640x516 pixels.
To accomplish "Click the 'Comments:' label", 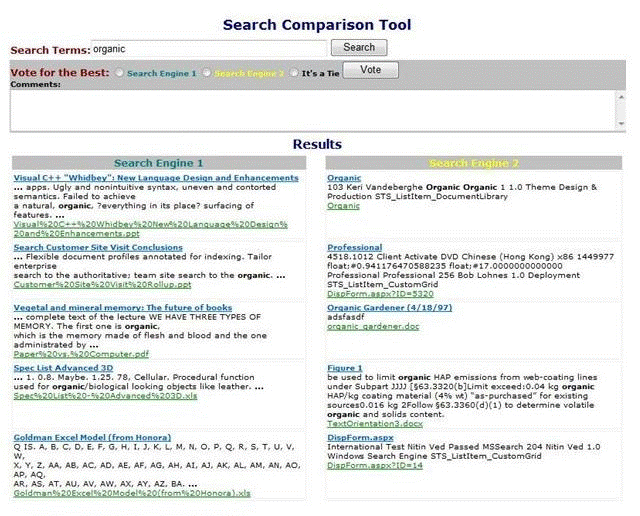I will (36, 85).
